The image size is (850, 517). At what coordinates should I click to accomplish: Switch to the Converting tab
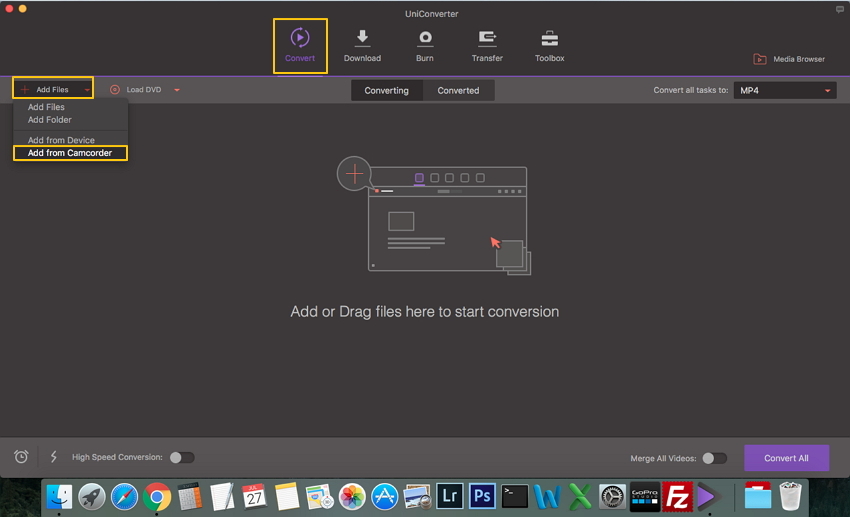pyautogui.click(x=387, y=91)
